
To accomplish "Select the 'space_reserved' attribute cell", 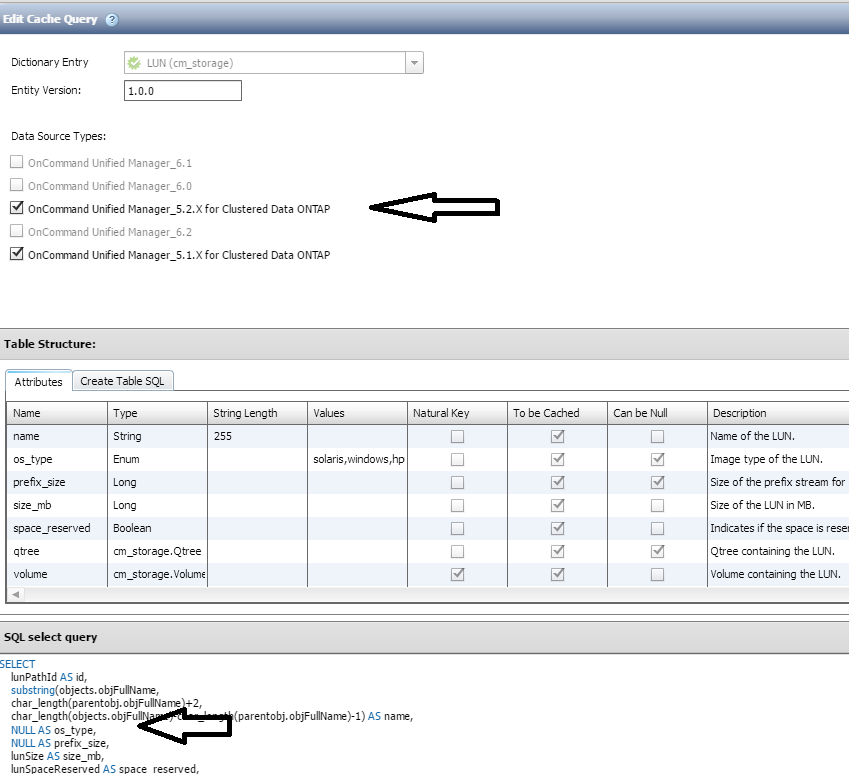I will 57,528.
